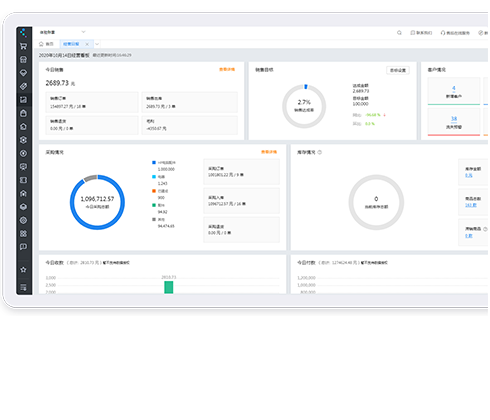Click the edit icon link at top right

click(483, 33)
